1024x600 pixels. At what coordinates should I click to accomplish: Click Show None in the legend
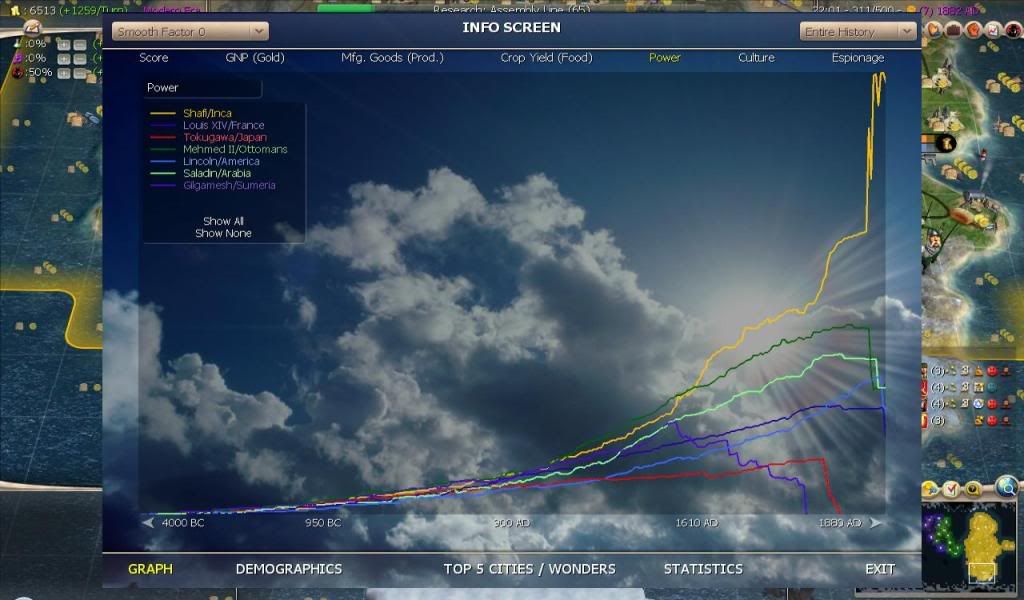[x=223, y=233]
